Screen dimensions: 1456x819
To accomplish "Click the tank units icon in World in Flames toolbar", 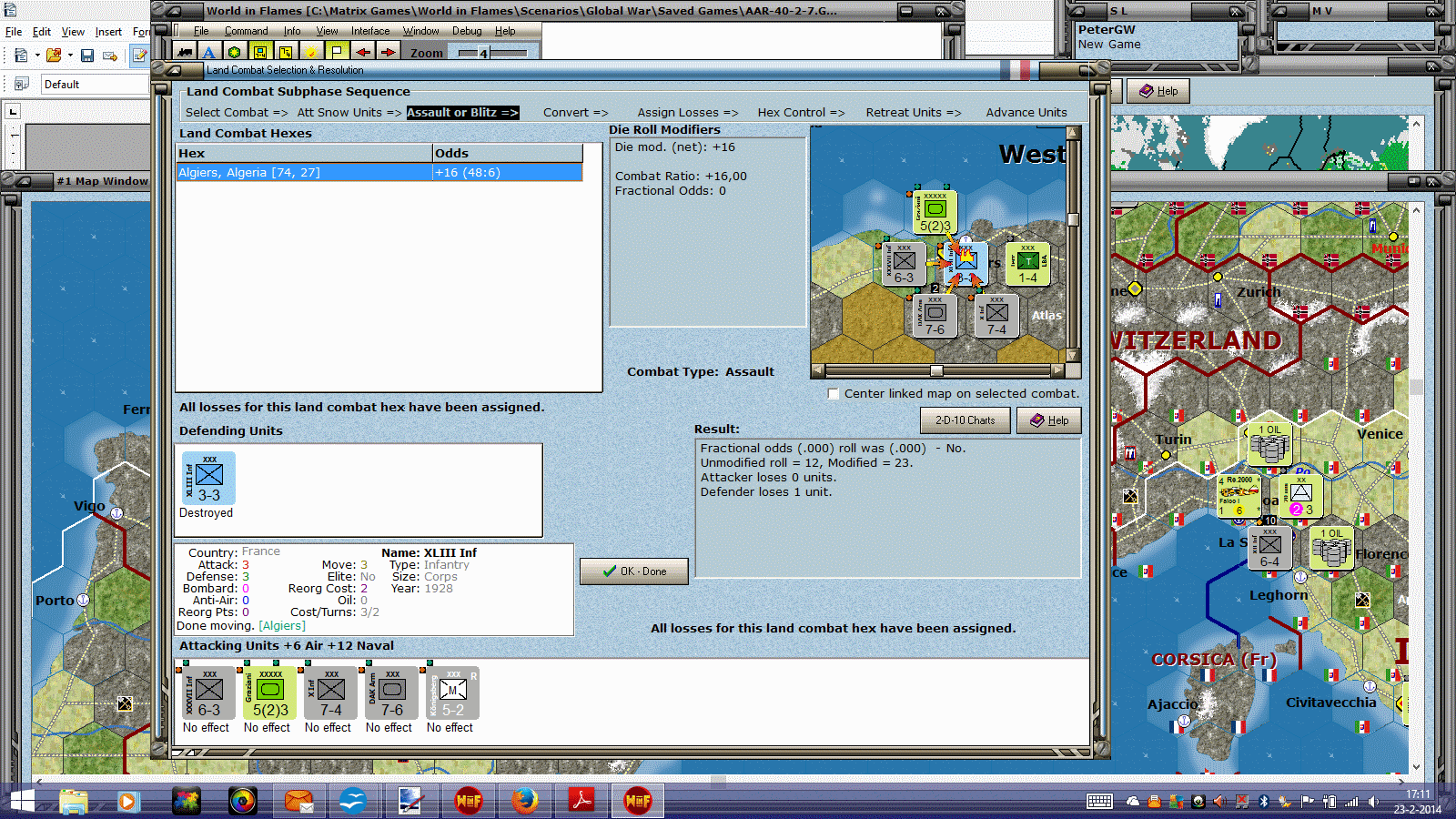I will 185,52.
